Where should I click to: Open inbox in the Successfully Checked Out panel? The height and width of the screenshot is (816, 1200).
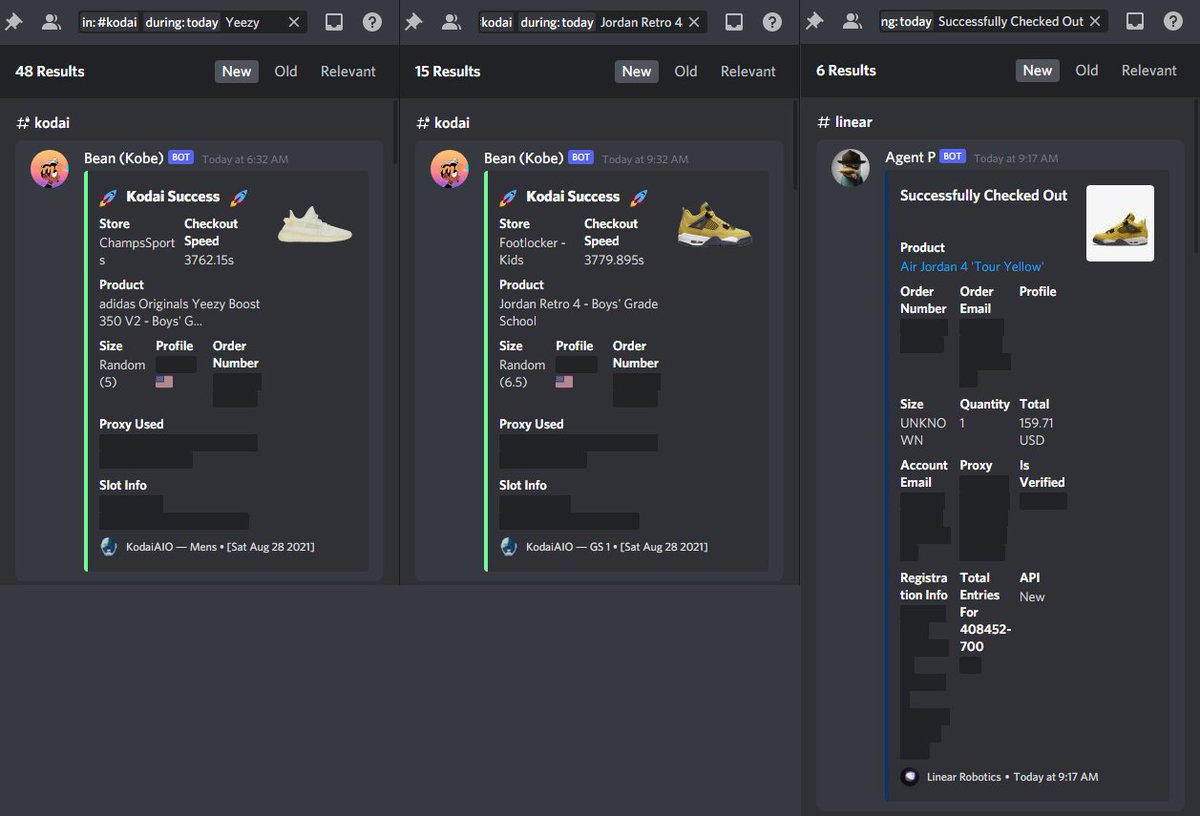pos(1135,21)
